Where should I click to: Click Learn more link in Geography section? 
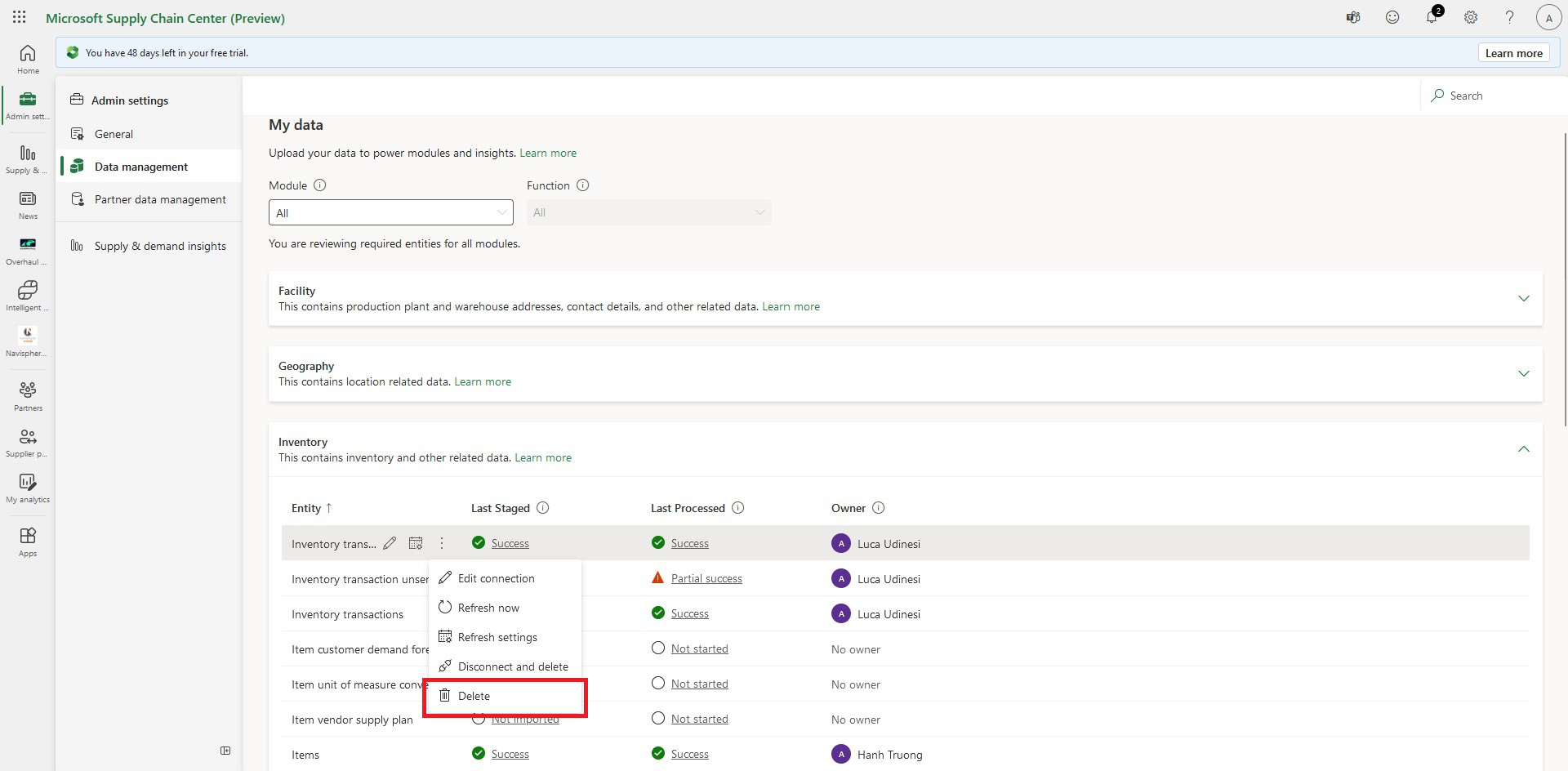[483, 381]
